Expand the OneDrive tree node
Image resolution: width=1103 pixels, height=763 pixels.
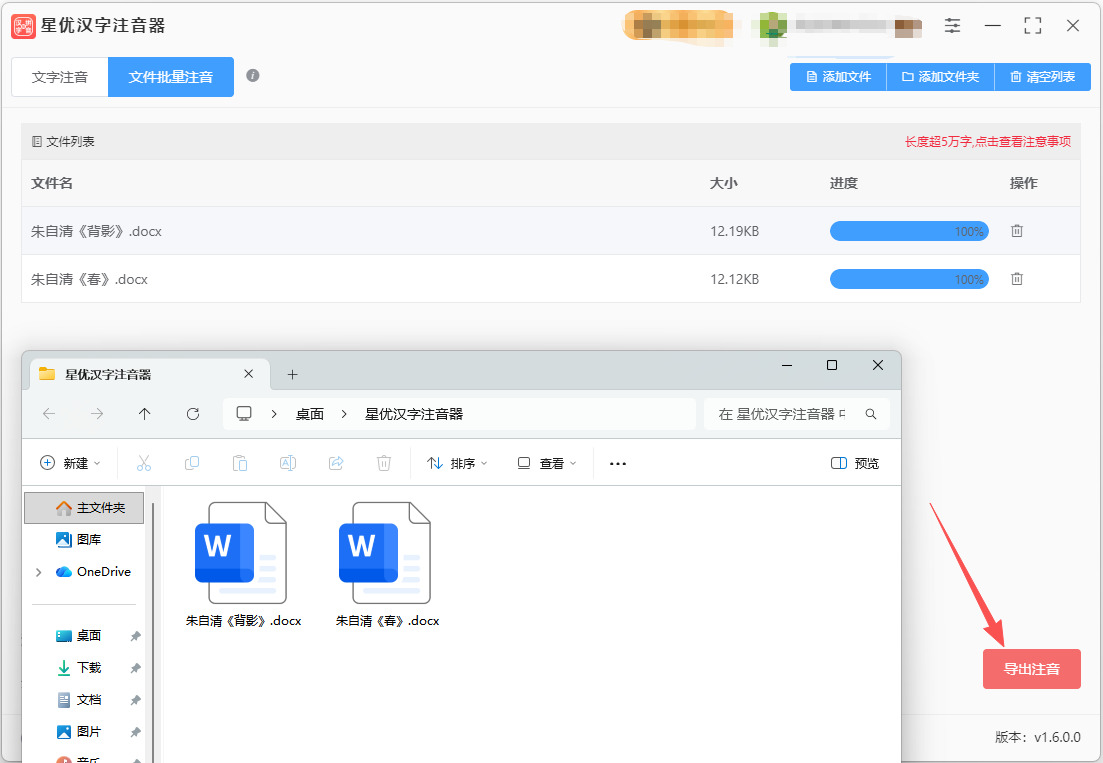(x=39, y=572)
